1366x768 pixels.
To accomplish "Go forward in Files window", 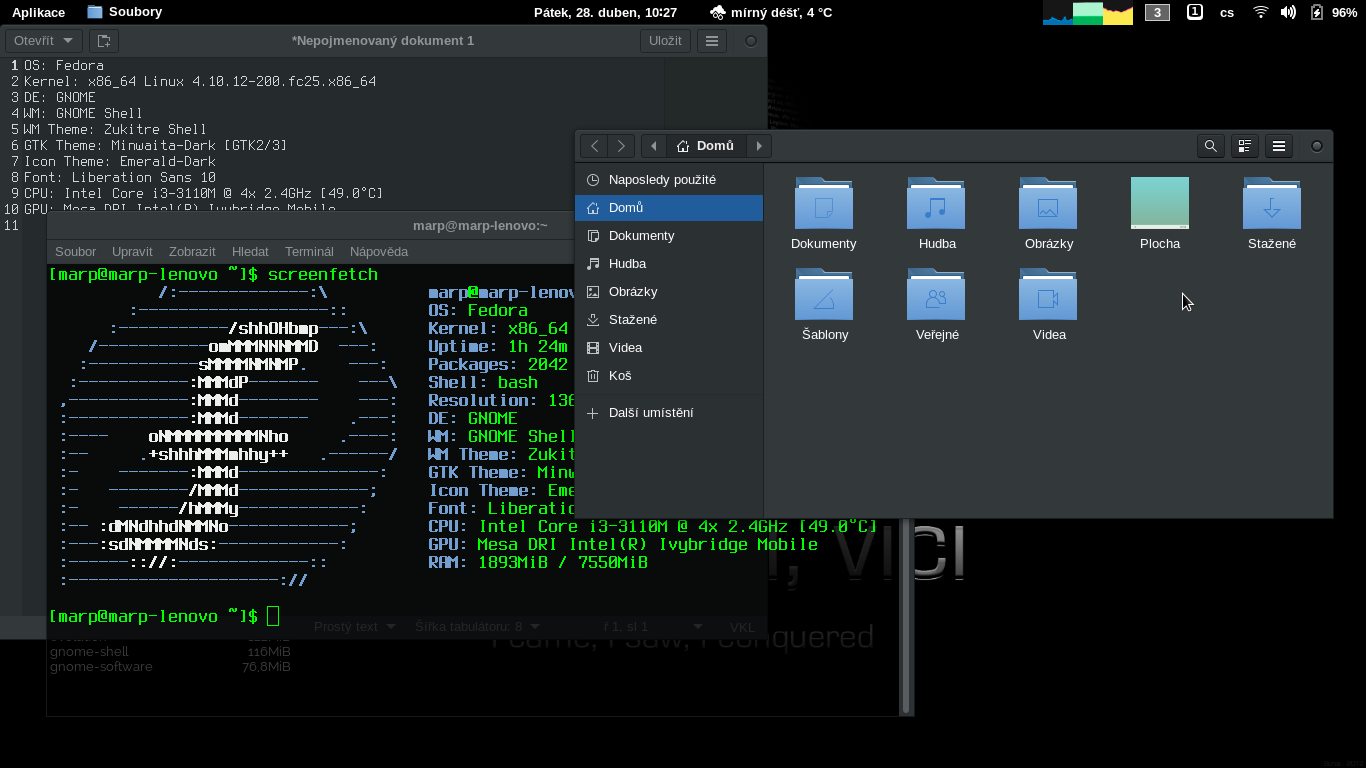I will pos(621,146).
